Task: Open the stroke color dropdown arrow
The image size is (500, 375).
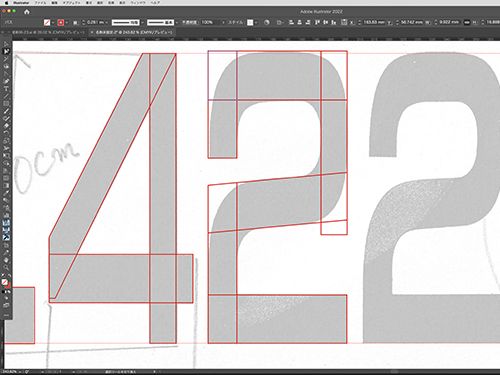Action: click(x=67, y=22)
